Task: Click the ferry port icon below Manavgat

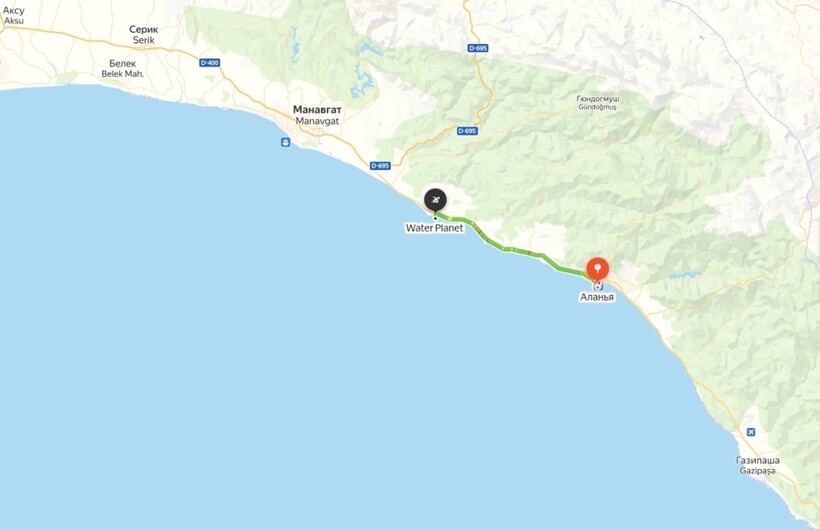Action: (x=285, y=142)
